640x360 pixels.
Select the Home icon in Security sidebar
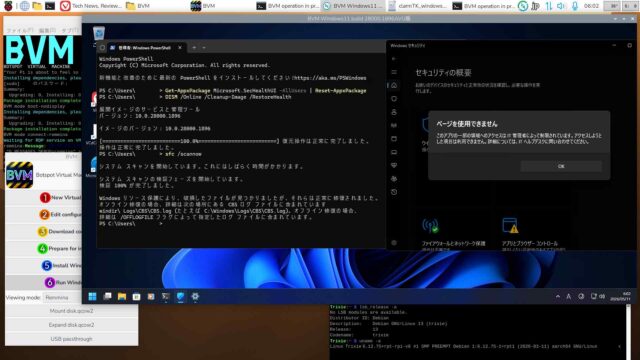coord(394,85)
